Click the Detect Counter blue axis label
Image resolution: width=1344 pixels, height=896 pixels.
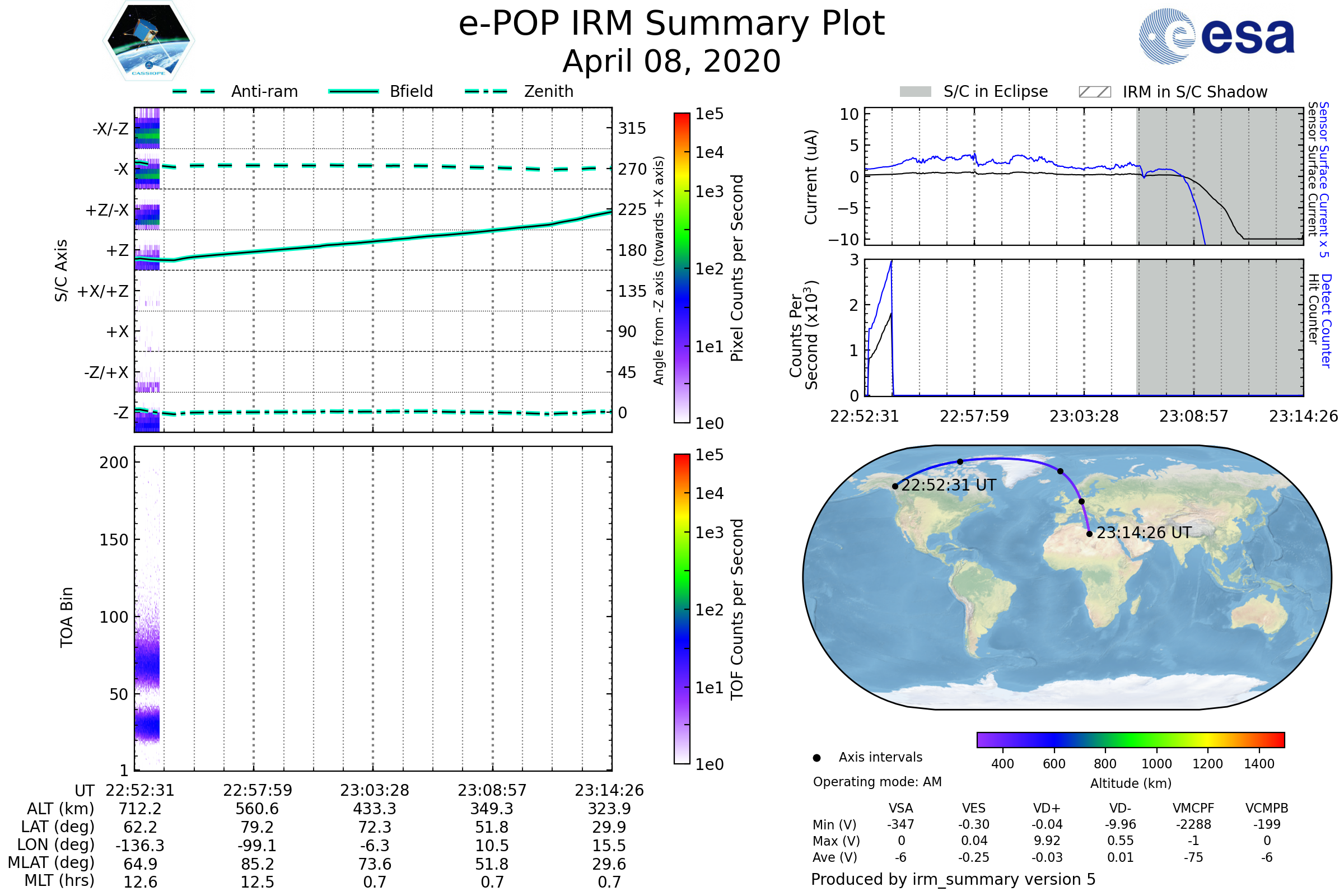pyautogui.click(x=1326, y=320)
